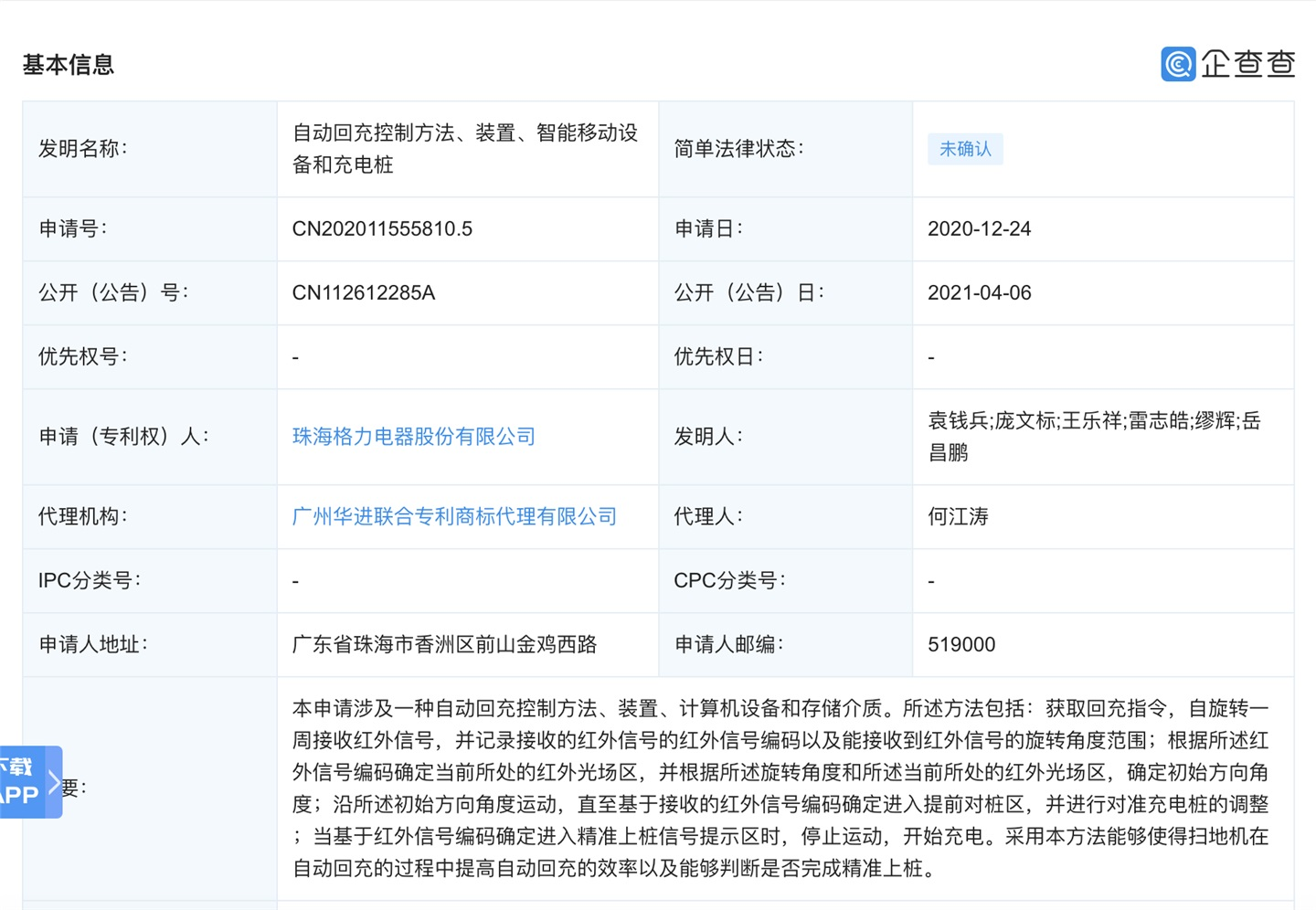Select publication number CN112612285A

[x=363, y=293]
